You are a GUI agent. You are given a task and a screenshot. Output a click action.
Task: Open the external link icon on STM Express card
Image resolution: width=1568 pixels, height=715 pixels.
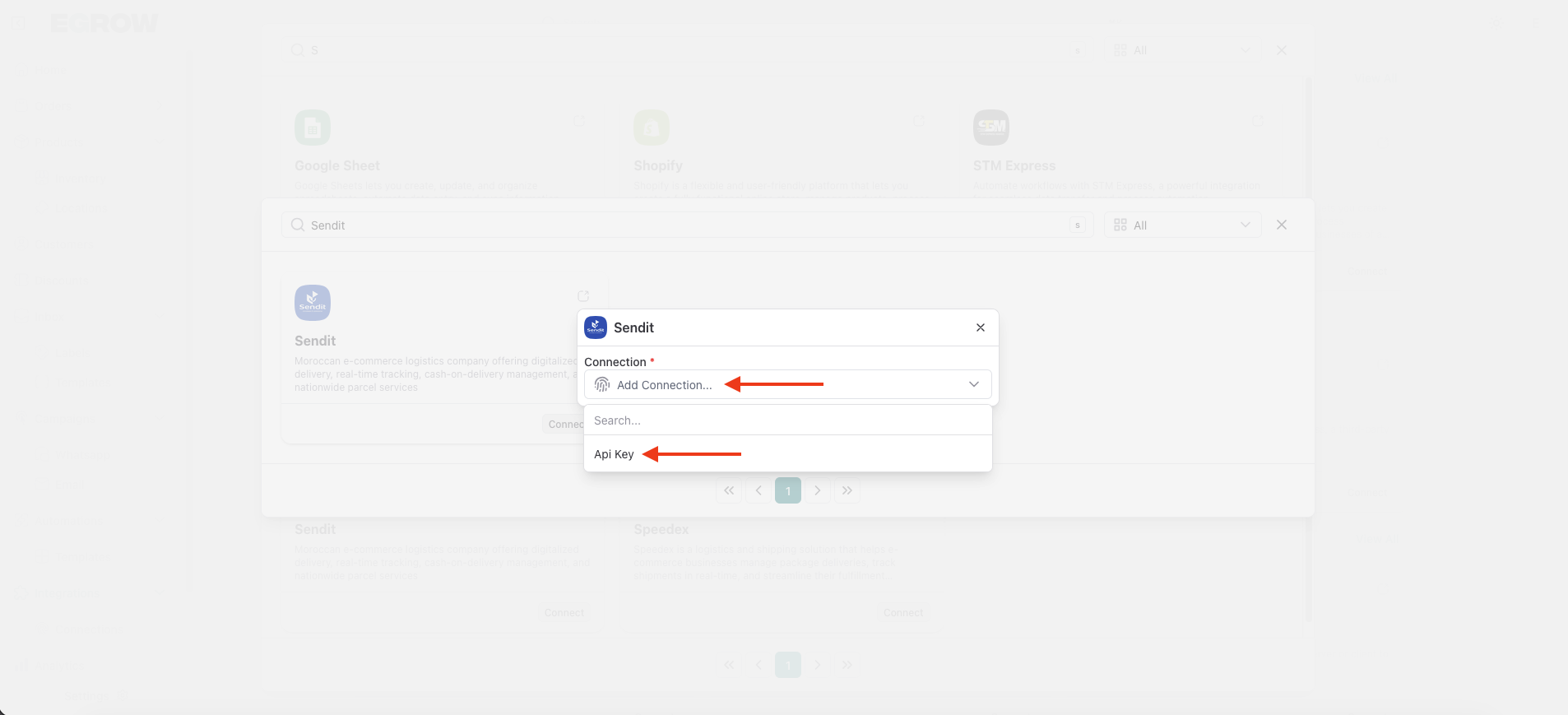(1258, 122)
